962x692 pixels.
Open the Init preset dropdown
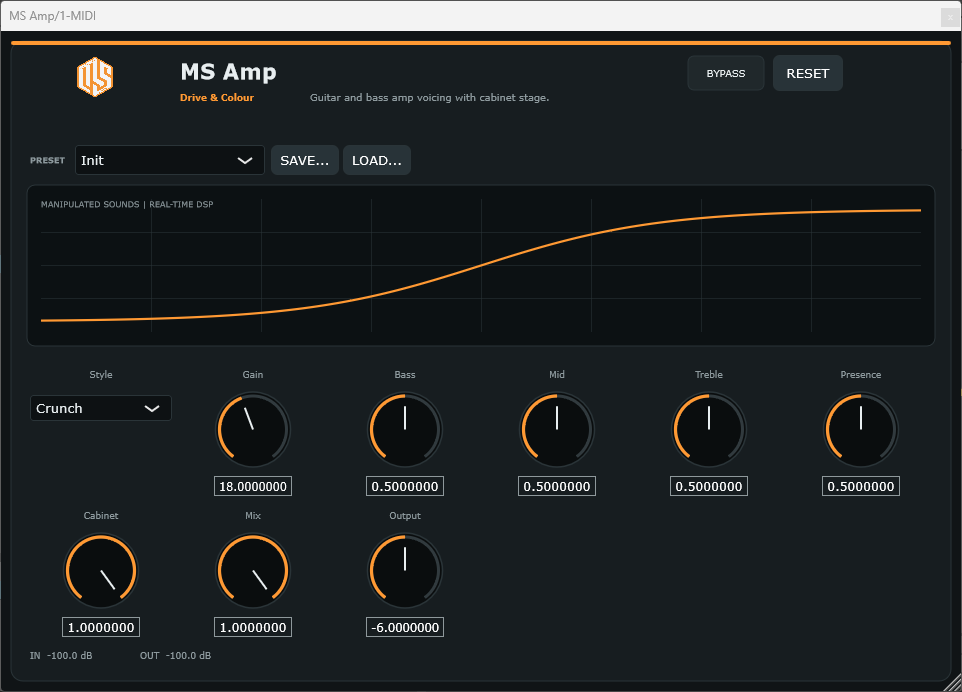(169, 160)
